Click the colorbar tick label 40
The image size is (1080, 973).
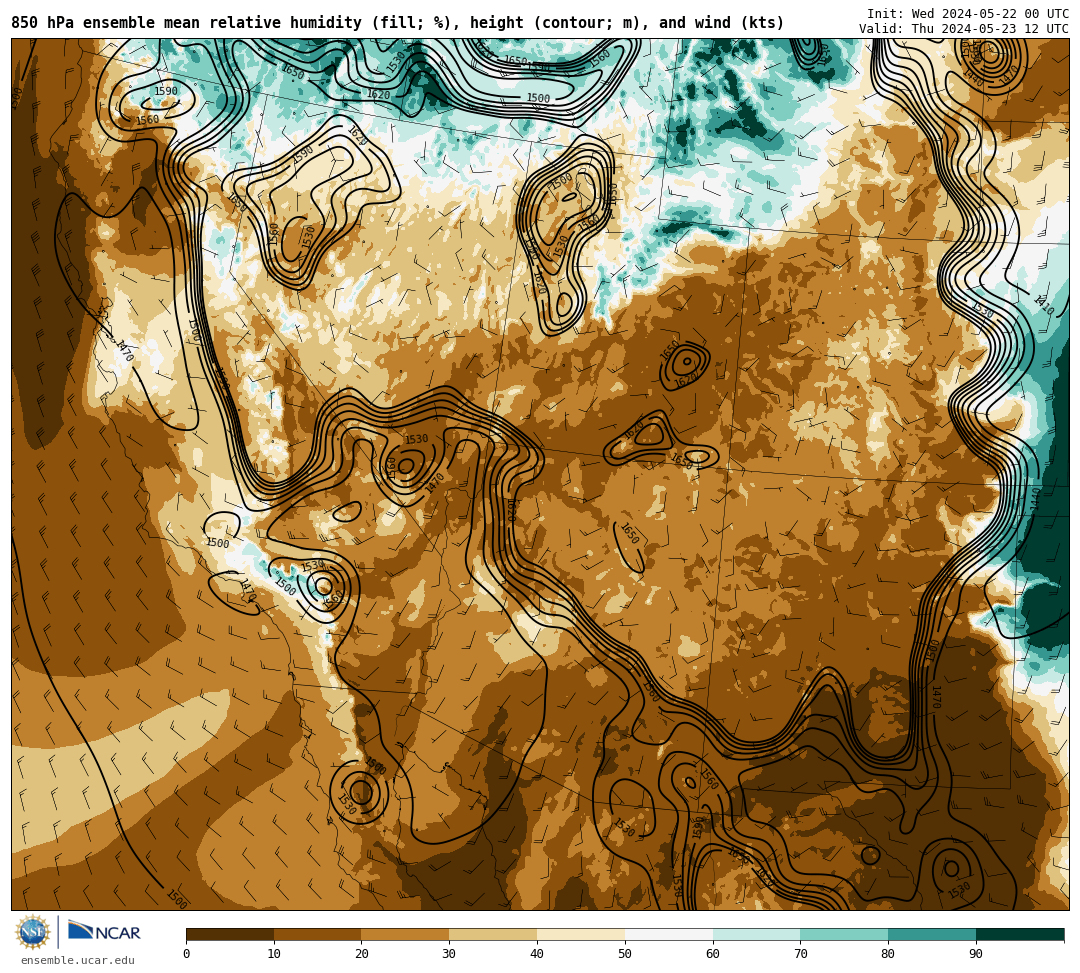(x=537, y=954)
